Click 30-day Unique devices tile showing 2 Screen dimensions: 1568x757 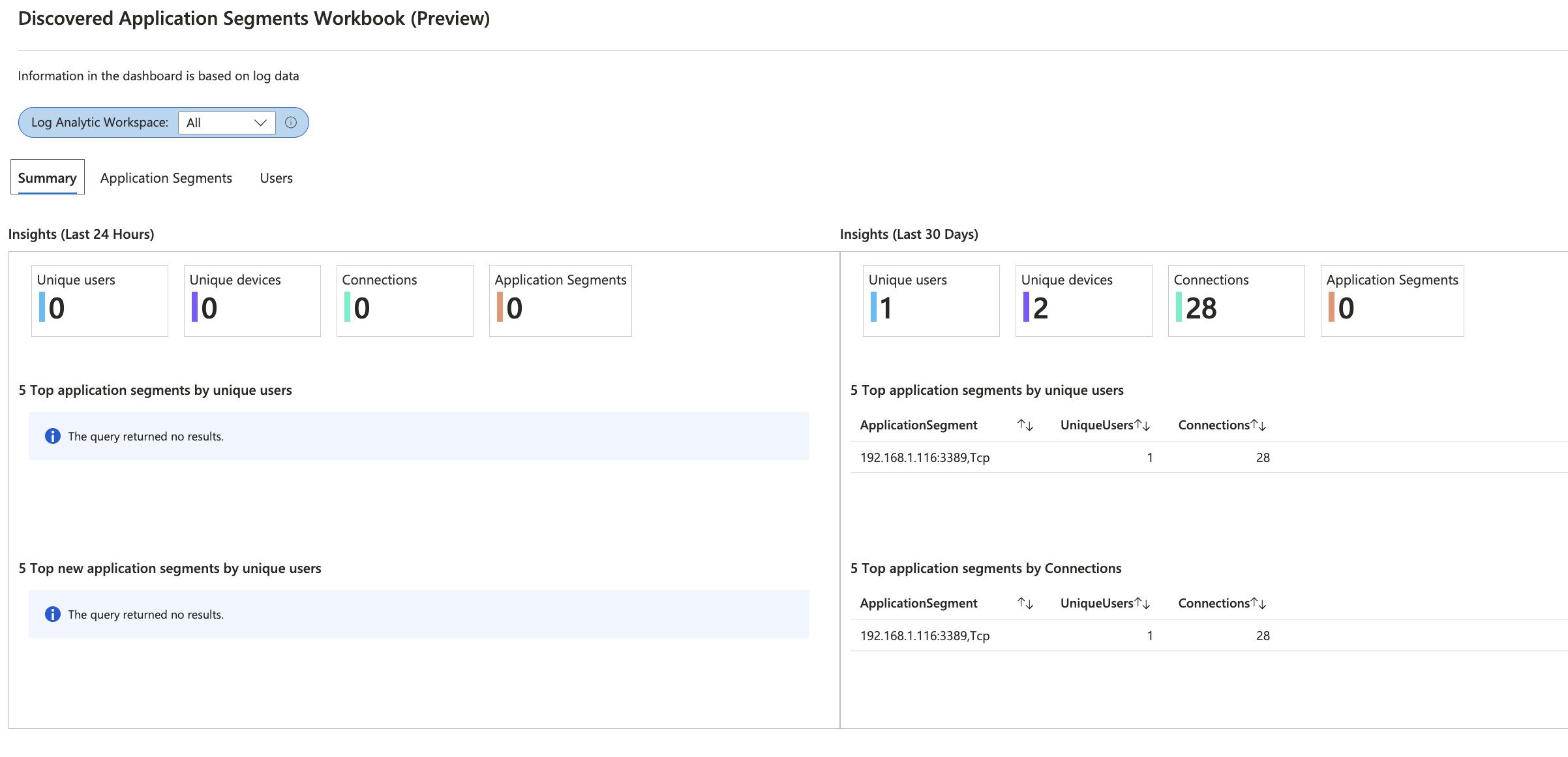1083,301
